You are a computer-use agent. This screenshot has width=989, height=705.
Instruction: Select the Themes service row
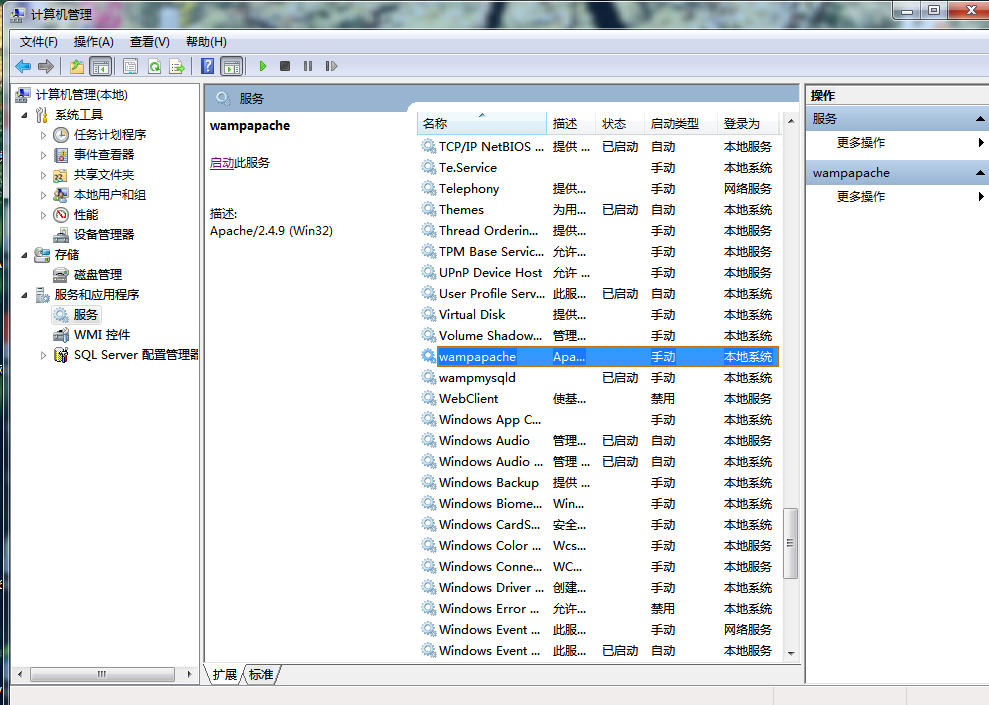click(599, 210)
